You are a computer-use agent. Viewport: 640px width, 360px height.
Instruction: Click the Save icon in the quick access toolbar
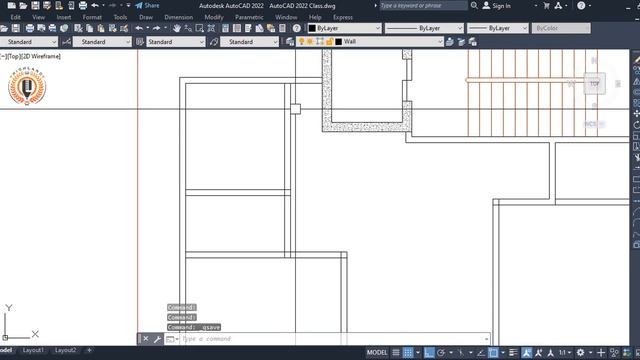[x=35, y=6]
